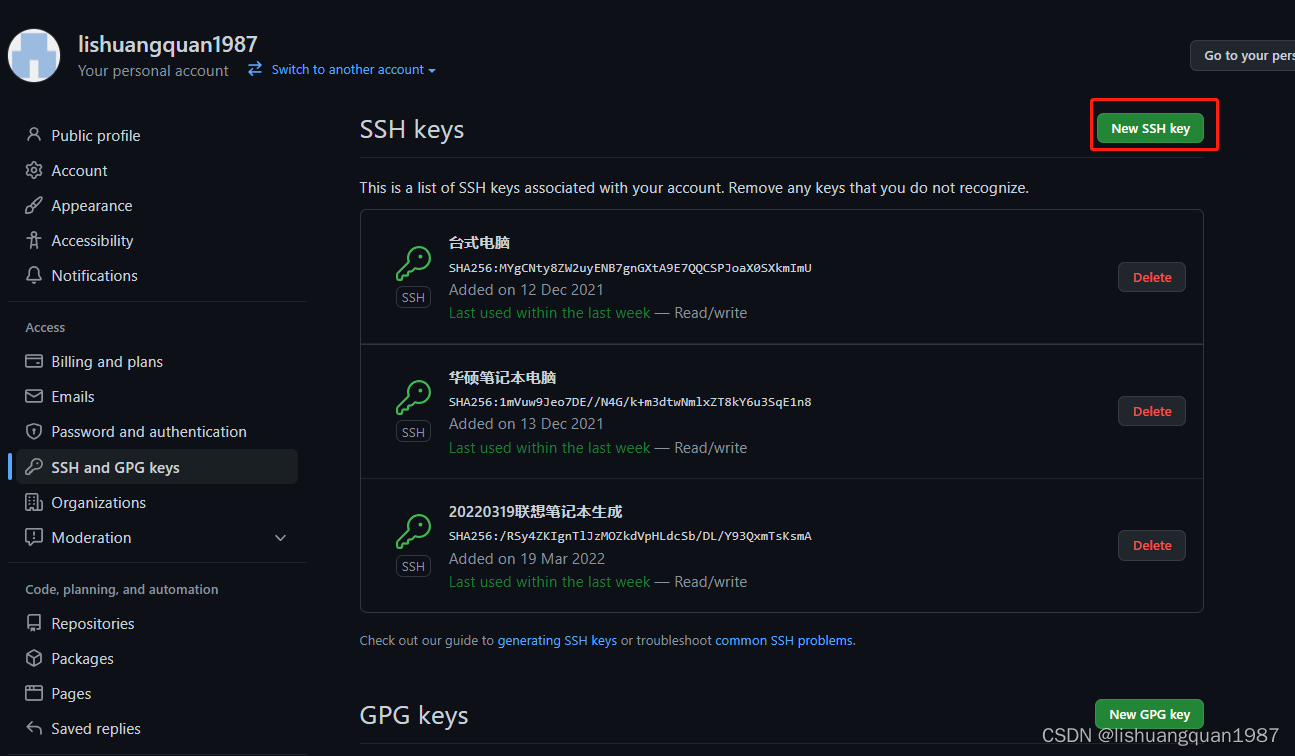This screenshot has height=756, width=1295.
Task: Open the Organizations settings page
Action: pyautogui.click(x=98, y=502)
